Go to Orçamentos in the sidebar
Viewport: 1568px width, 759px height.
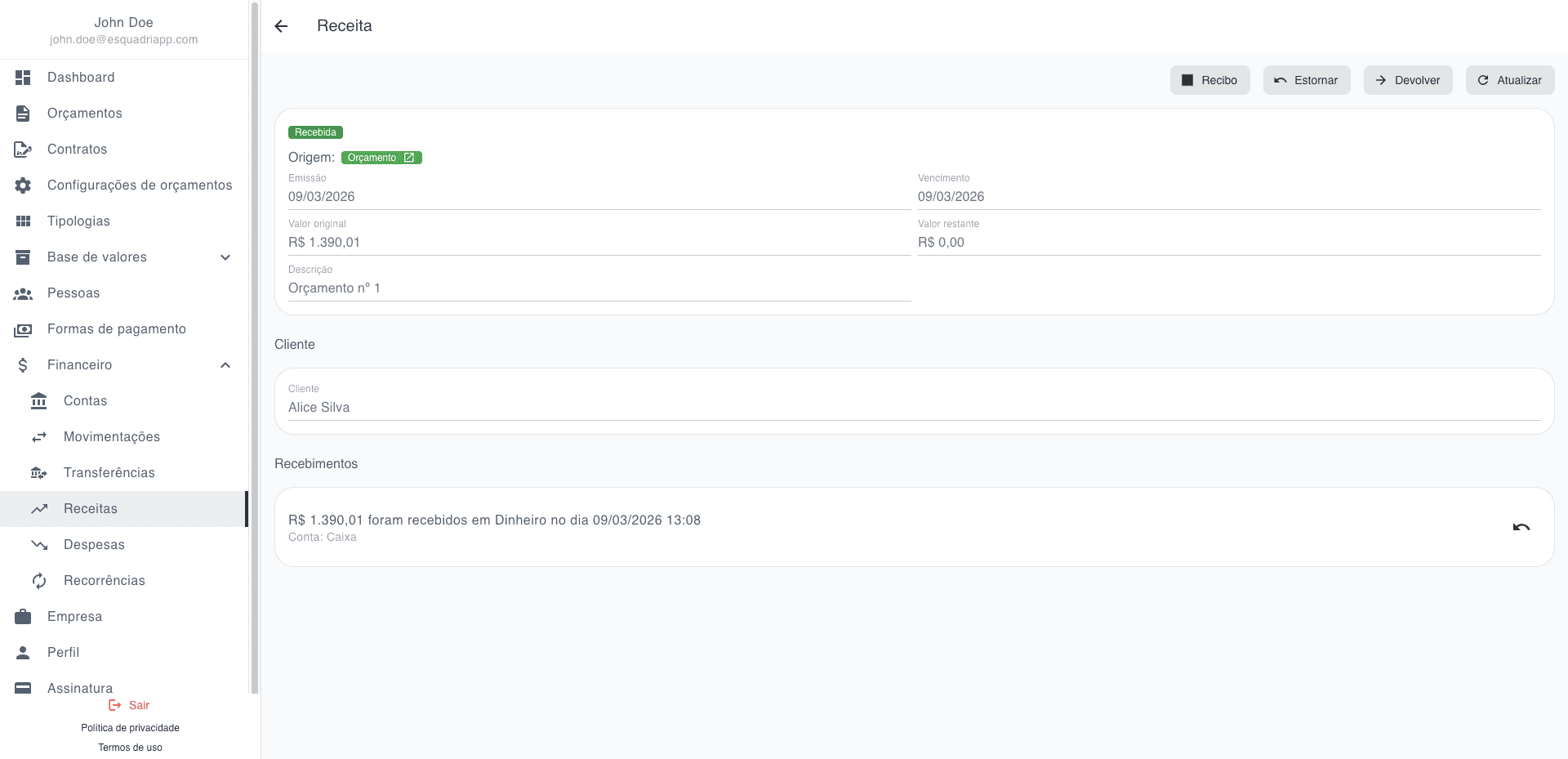coord(122,114)
